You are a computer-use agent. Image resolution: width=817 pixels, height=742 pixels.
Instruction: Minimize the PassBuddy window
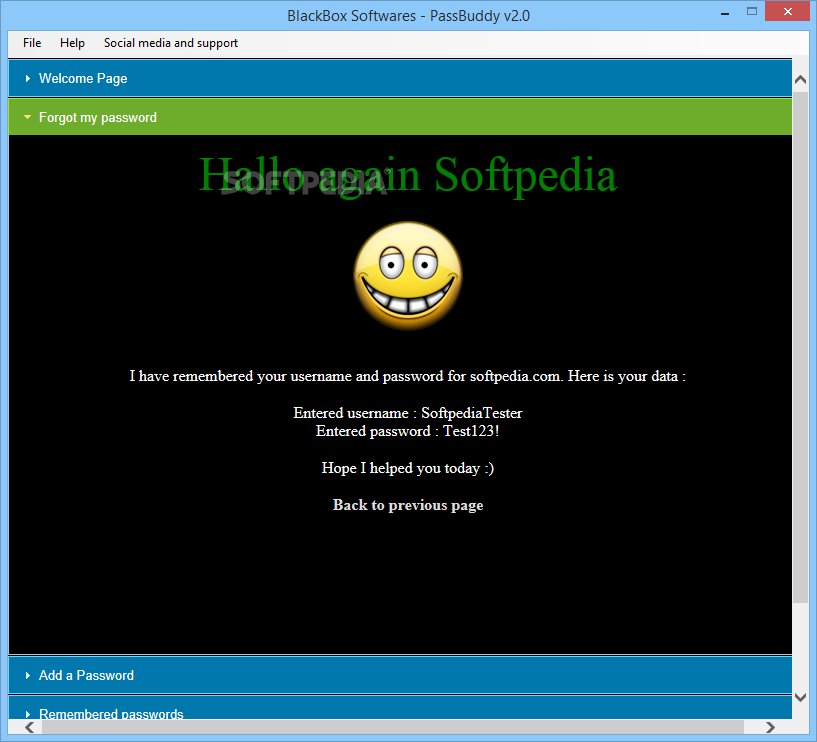click(725, 13)
